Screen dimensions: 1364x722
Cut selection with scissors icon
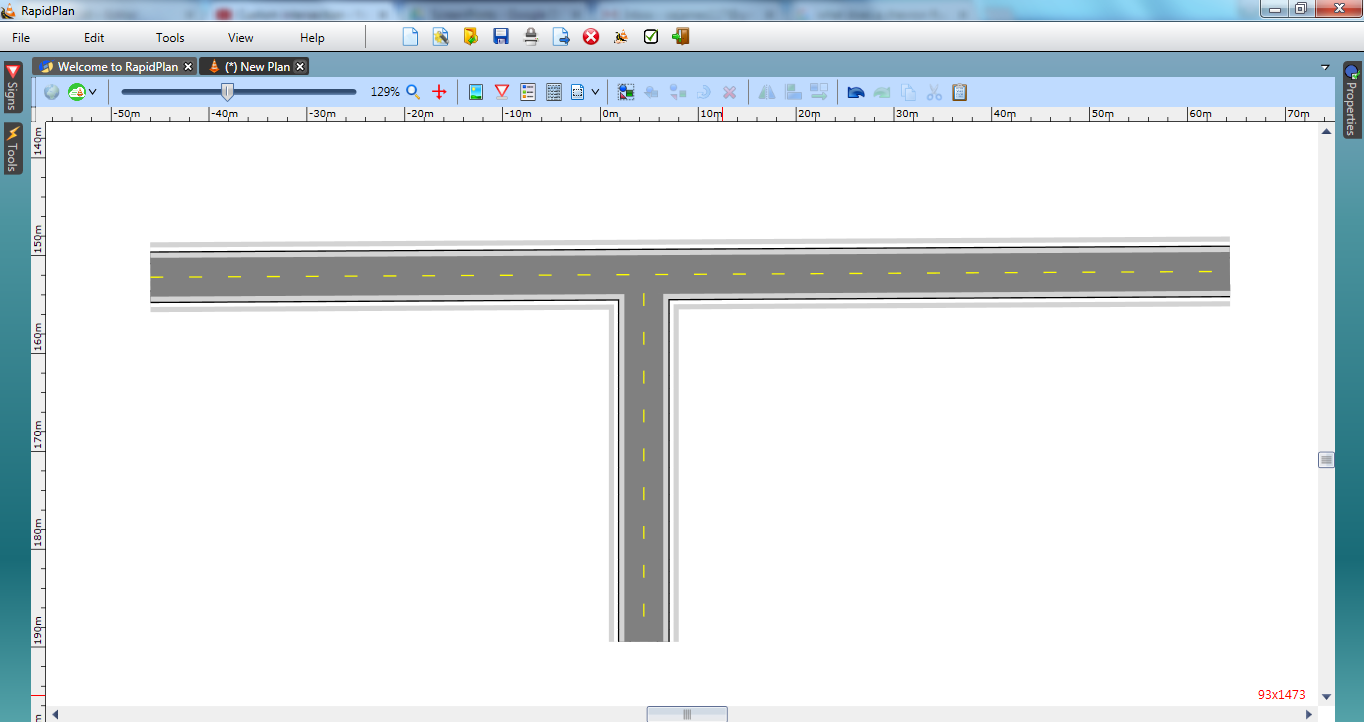[934, 92]
